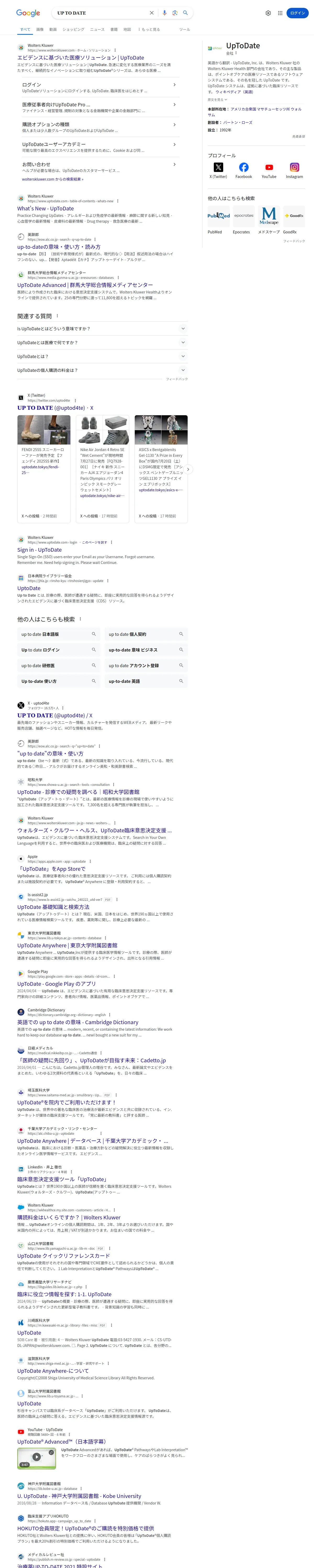This screenshot has width=314, height=1568.
Task: Search up to date 個人契約 suggestion
Action: (146, 634)
